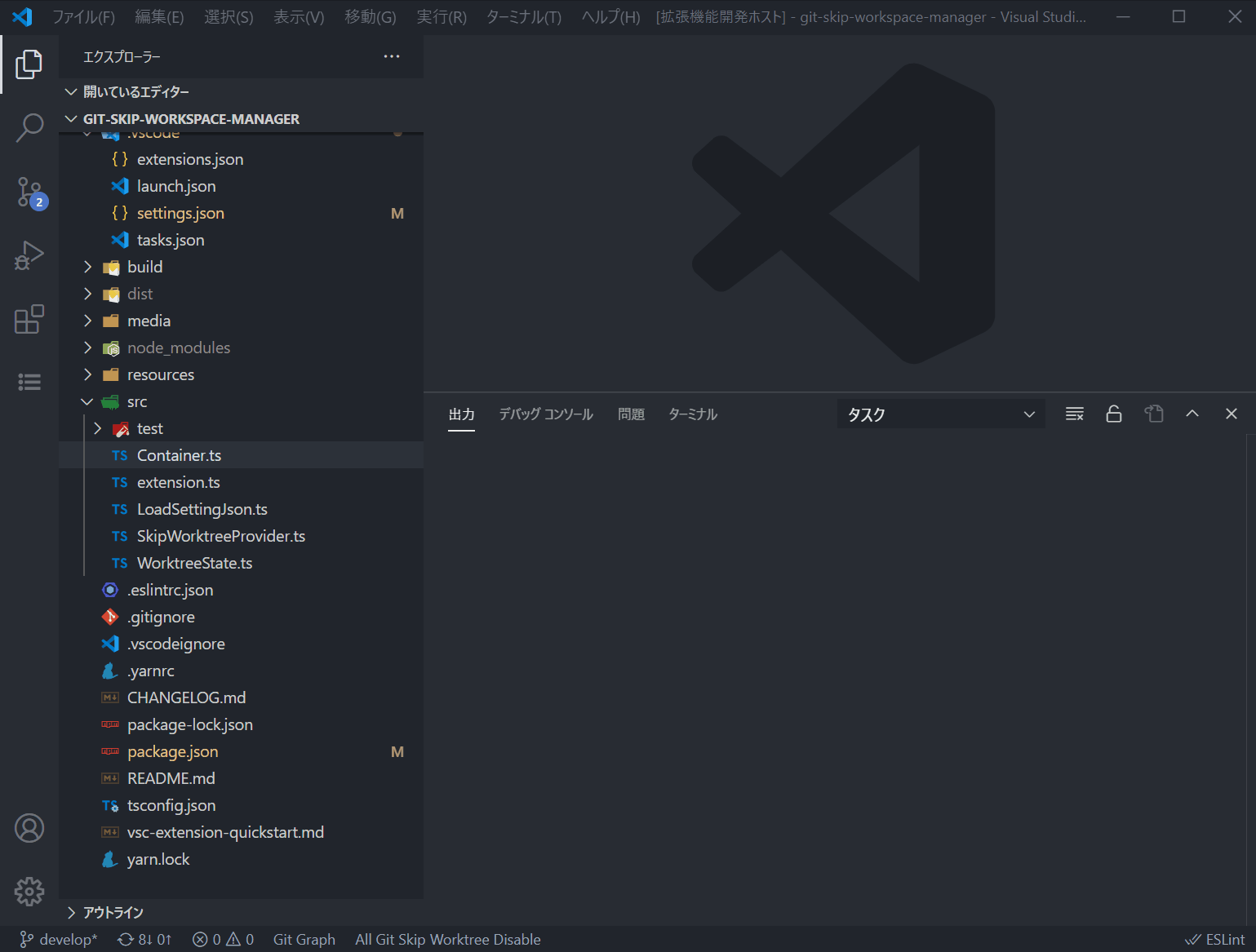Toggle output scroll lock icon
Image resolution: width=1256 pixels, height=952 pixels.
[x=1114, y=414]
